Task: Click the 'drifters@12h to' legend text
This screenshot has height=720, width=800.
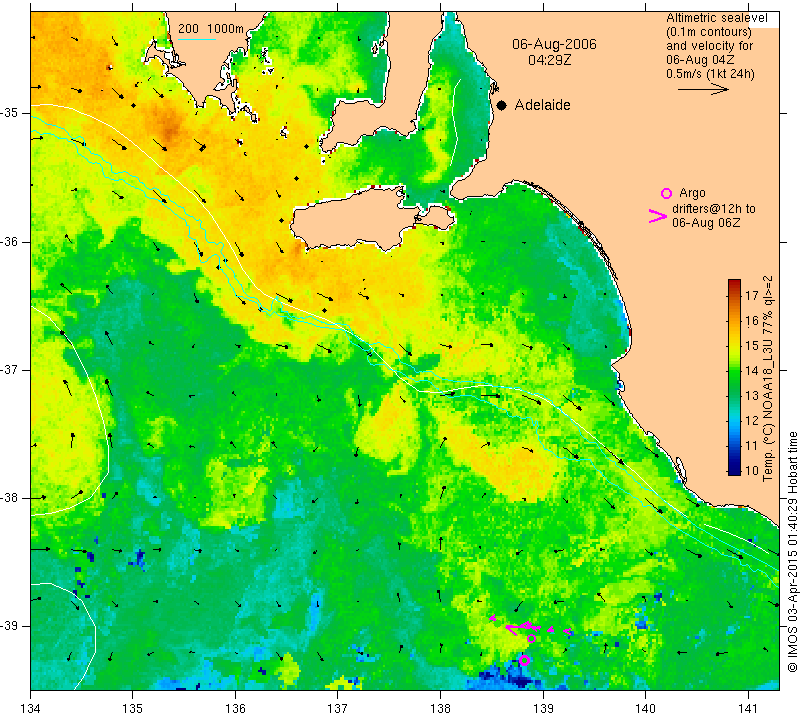Action: (713, 209)
